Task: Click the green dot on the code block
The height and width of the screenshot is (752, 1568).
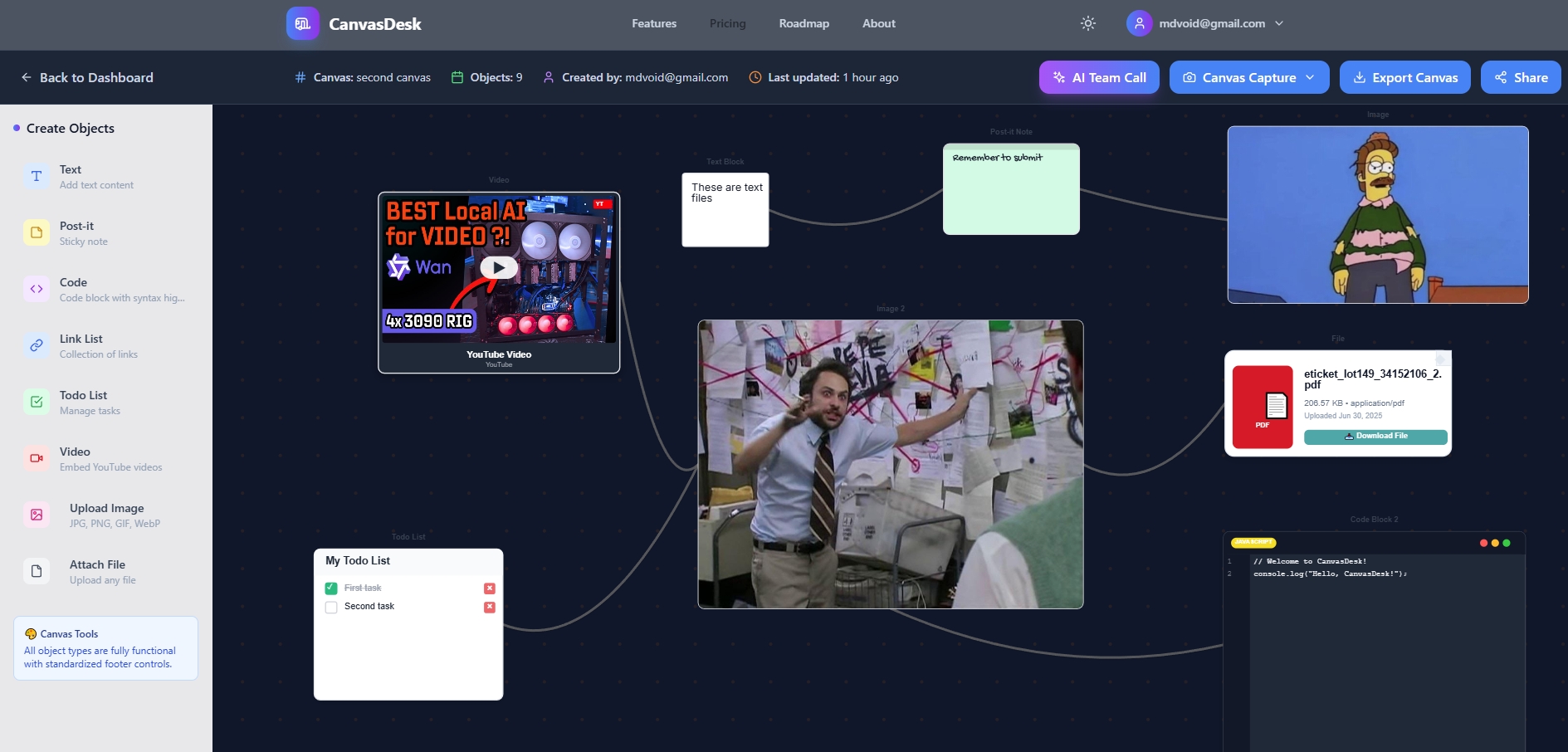Action: pos(1507,543)
